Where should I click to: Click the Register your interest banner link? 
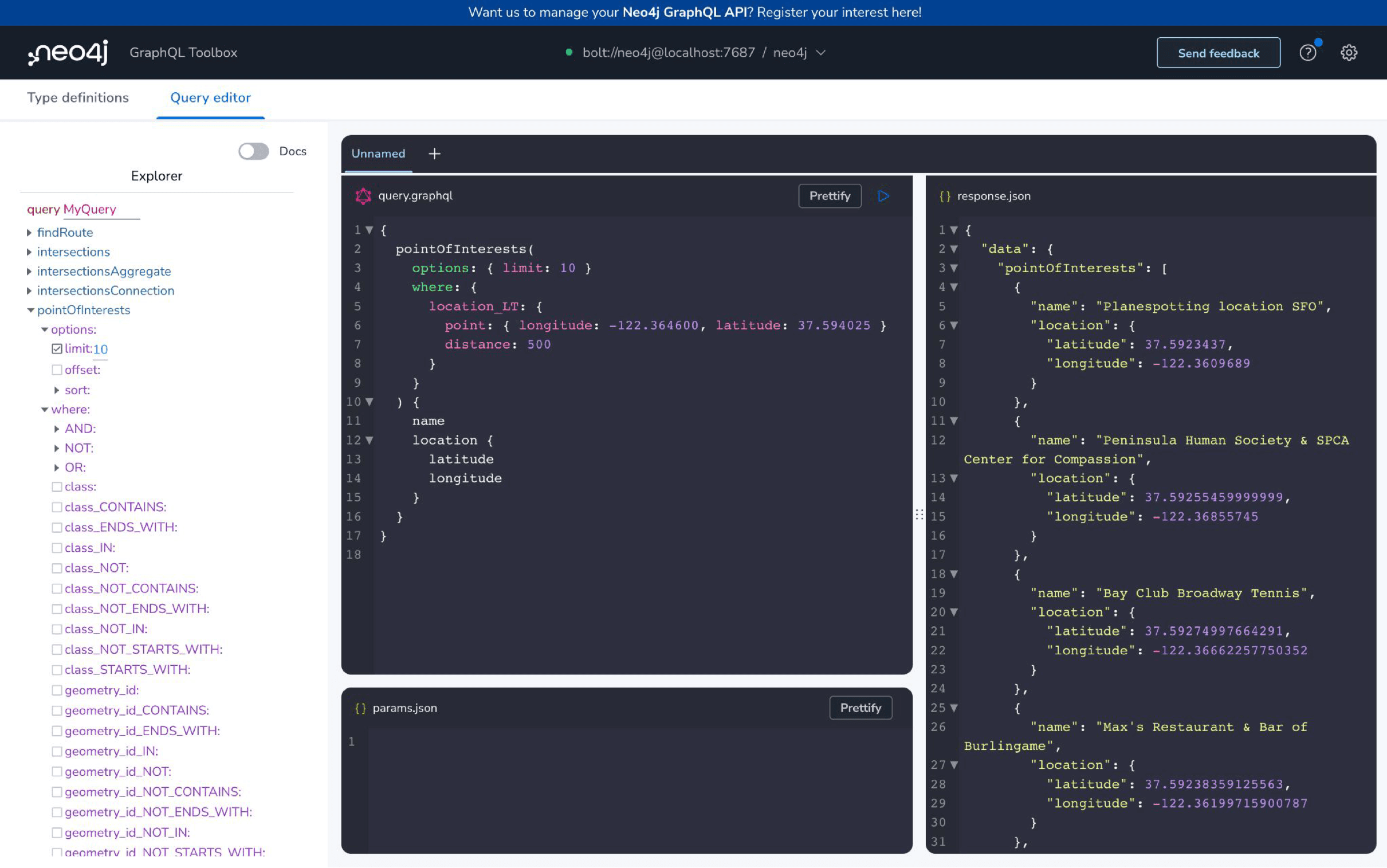[838, 12]
